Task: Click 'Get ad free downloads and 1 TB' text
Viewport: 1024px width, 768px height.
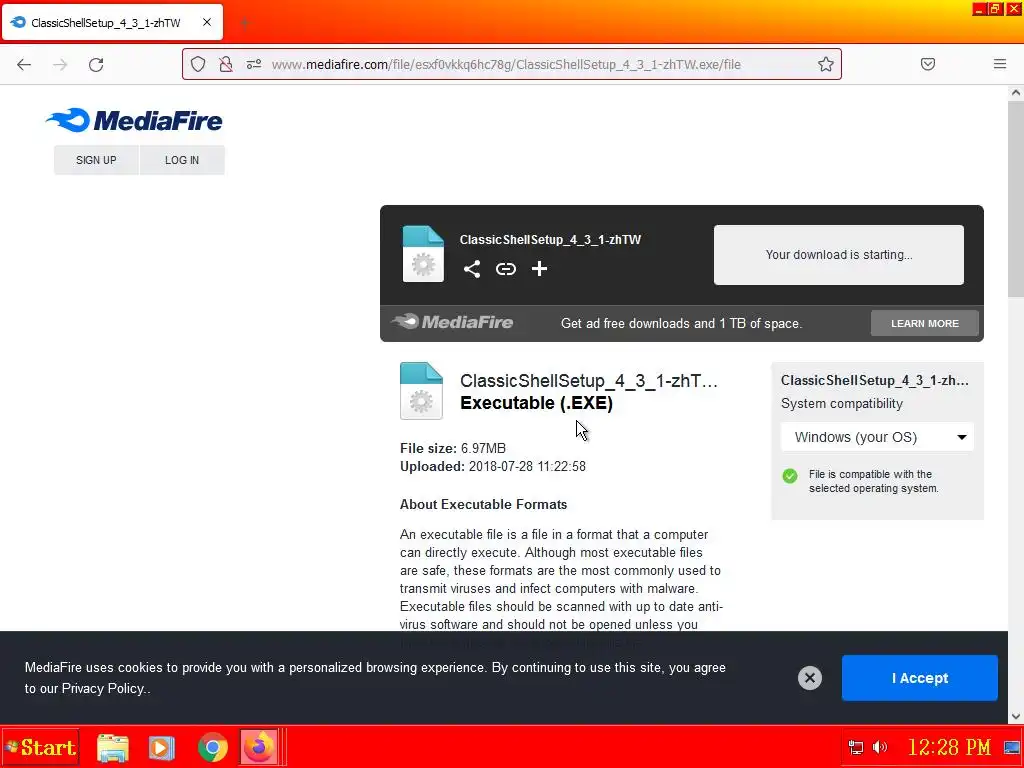Action: coord(681,323)
